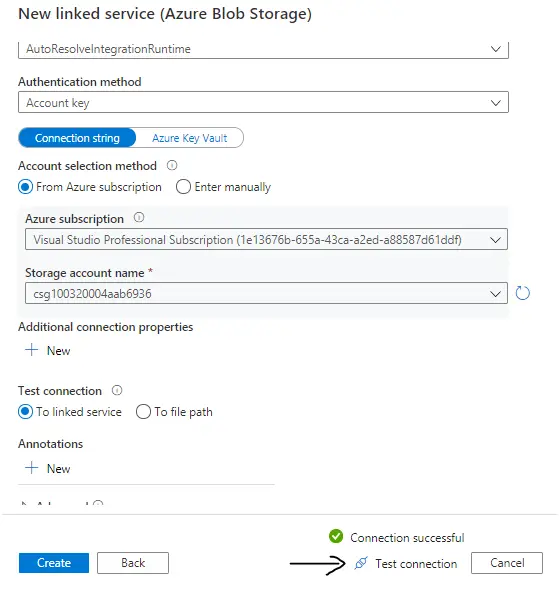Choose To file path radio button
The height and width of the screenshot is (589, 559).
[x=143, y=412]
